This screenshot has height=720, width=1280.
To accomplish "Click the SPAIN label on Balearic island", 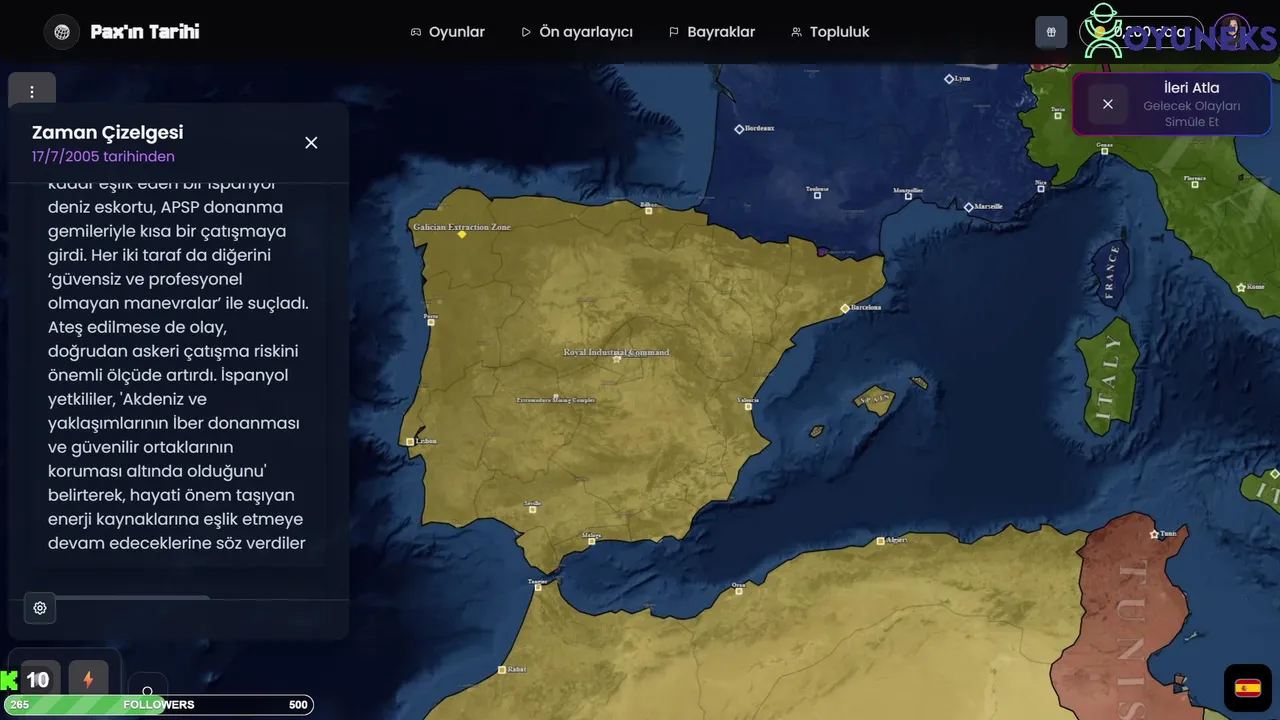I will click(873, 398).
